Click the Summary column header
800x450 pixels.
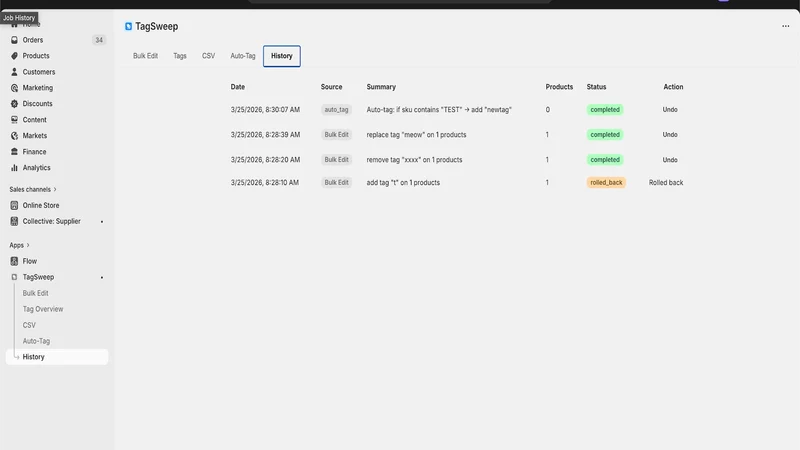(x=381, y=87)
